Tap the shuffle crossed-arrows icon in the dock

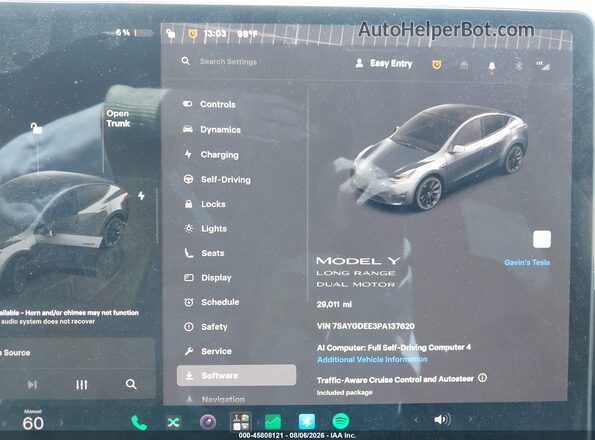click(x=173, y=422)
